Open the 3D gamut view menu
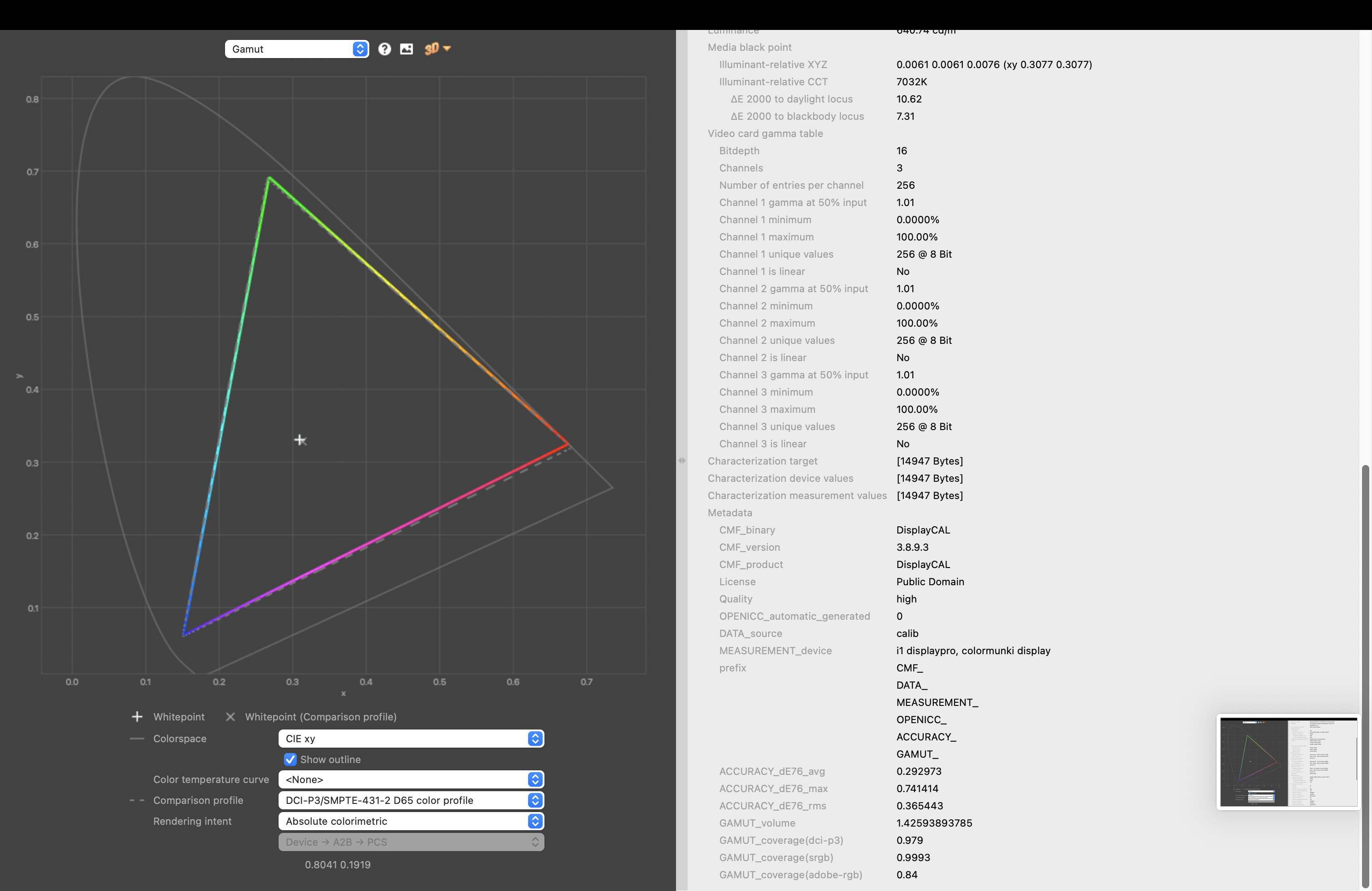1372x891 pixels. coord(437,49)
